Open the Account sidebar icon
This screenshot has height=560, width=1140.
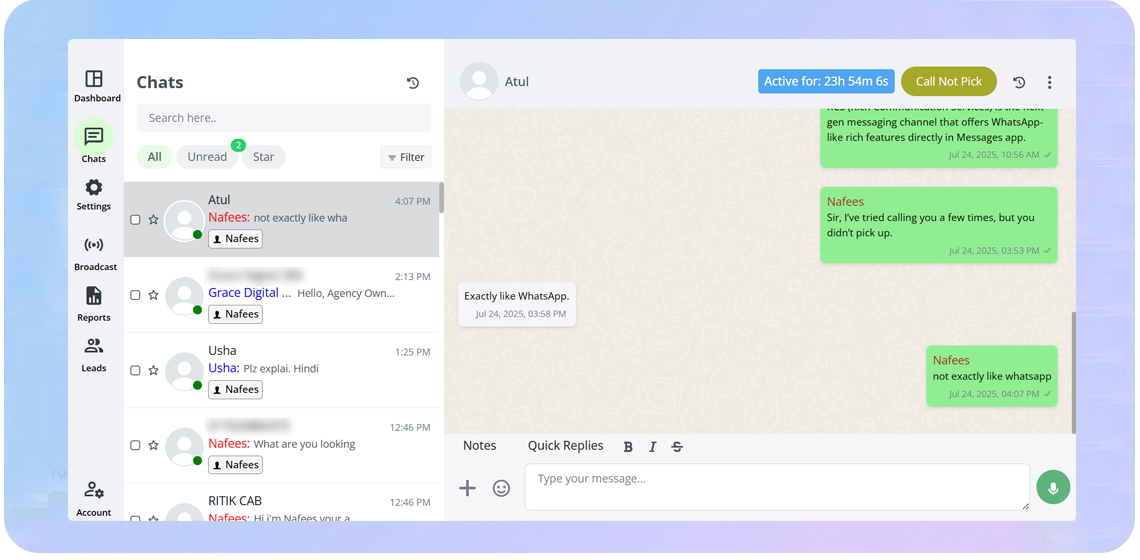coord(94,490)
